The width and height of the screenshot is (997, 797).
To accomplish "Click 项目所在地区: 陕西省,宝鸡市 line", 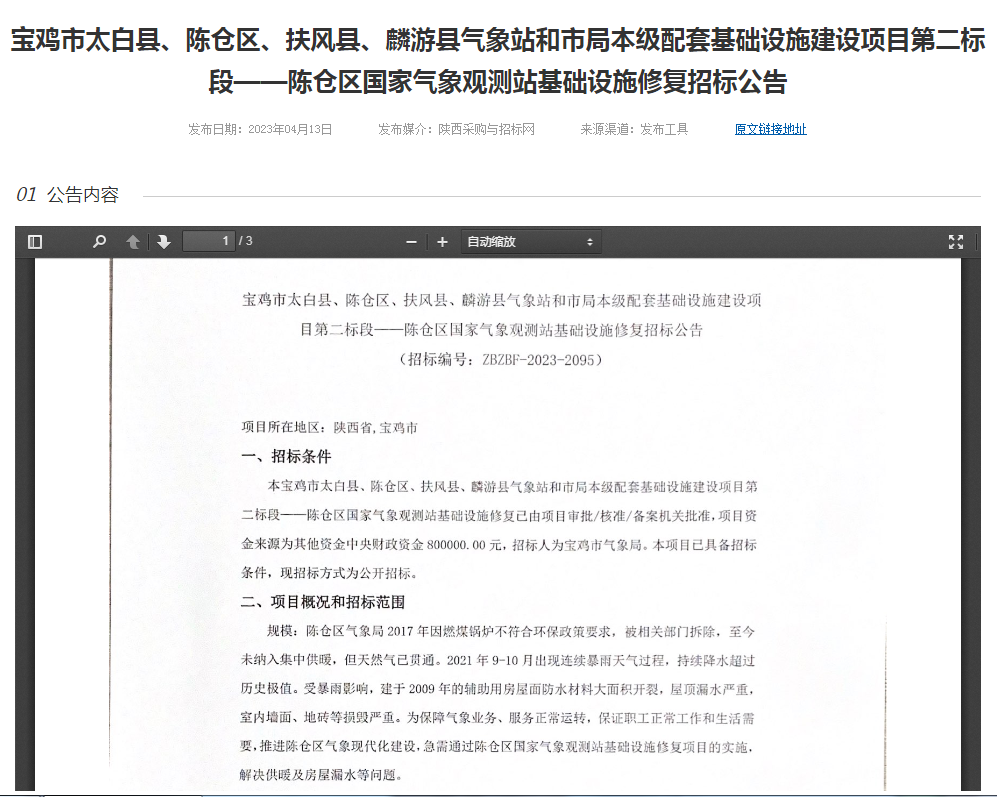I will pos(329,427).
